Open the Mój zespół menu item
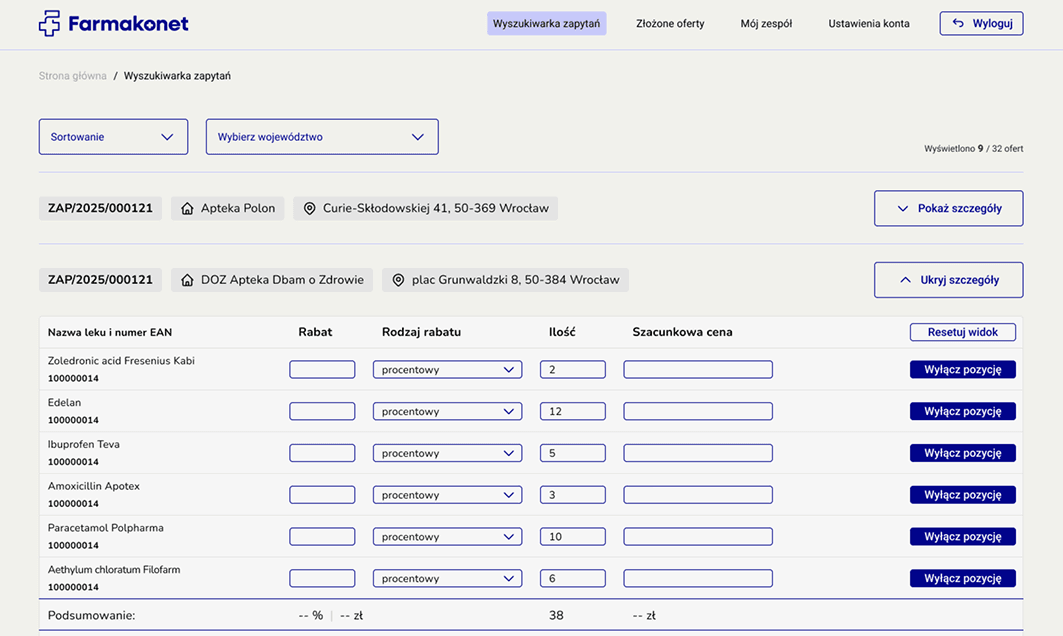 [x=766, y=24]
